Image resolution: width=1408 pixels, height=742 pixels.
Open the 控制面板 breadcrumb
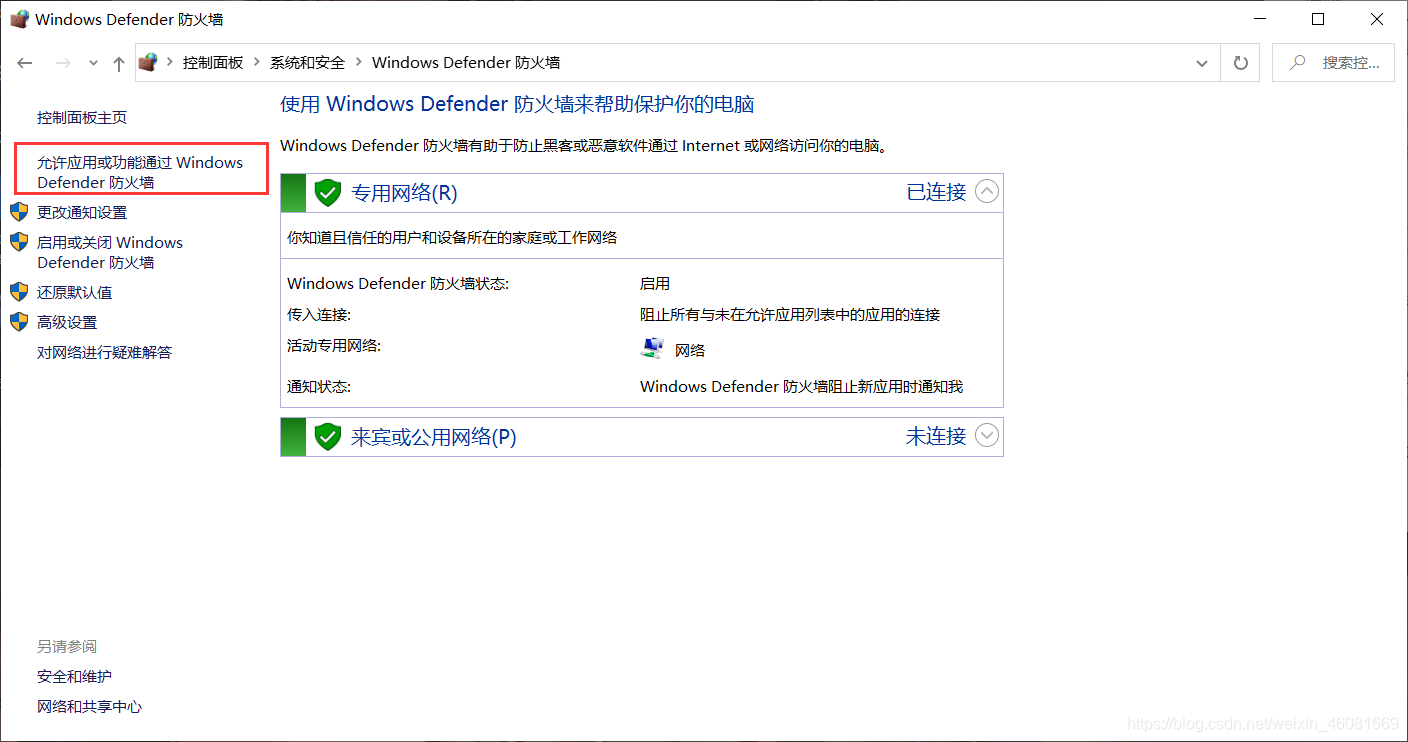click(213, 62)
